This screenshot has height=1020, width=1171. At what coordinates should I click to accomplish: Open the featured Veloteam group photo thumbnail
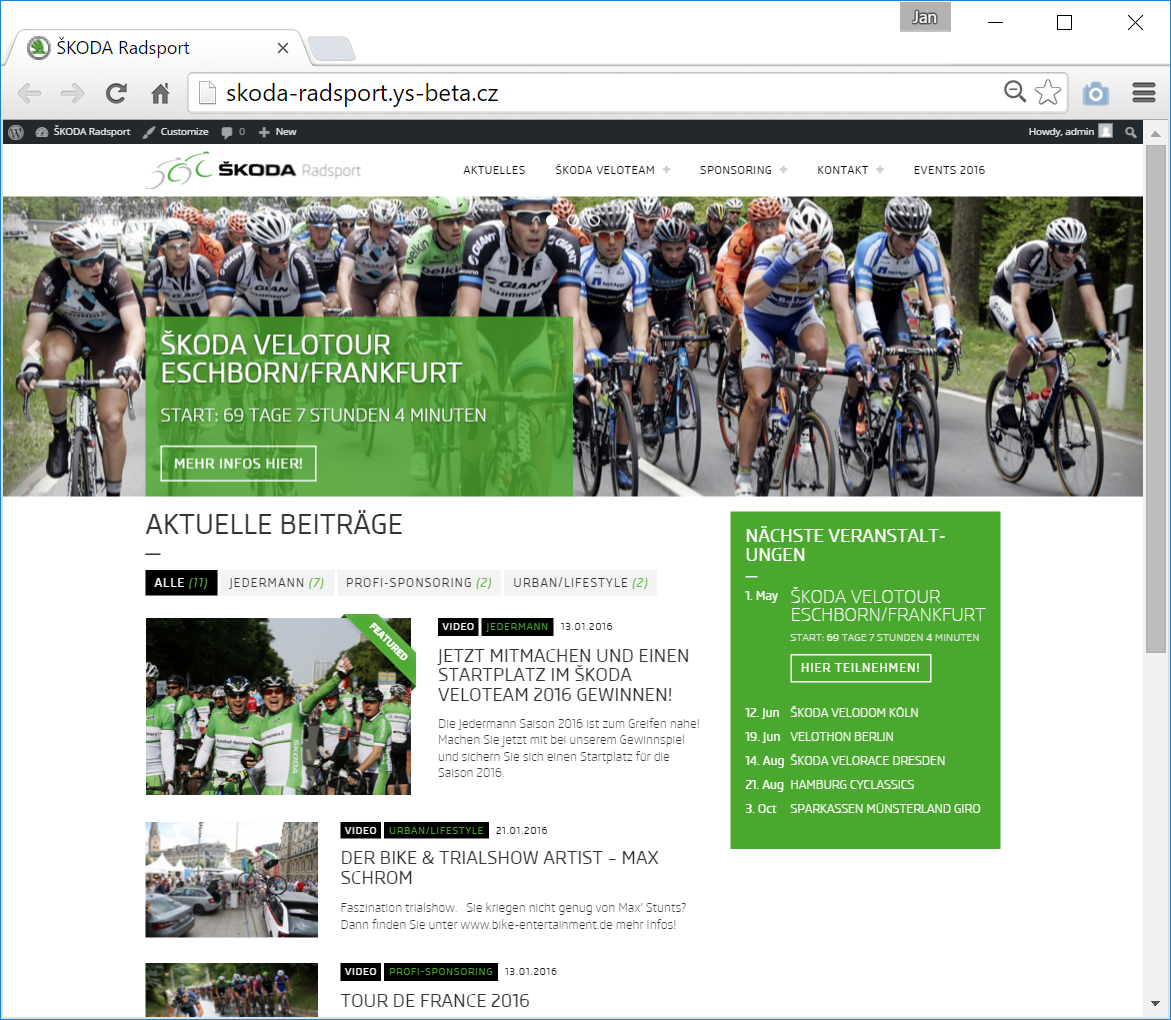click(x=279, y=706)
